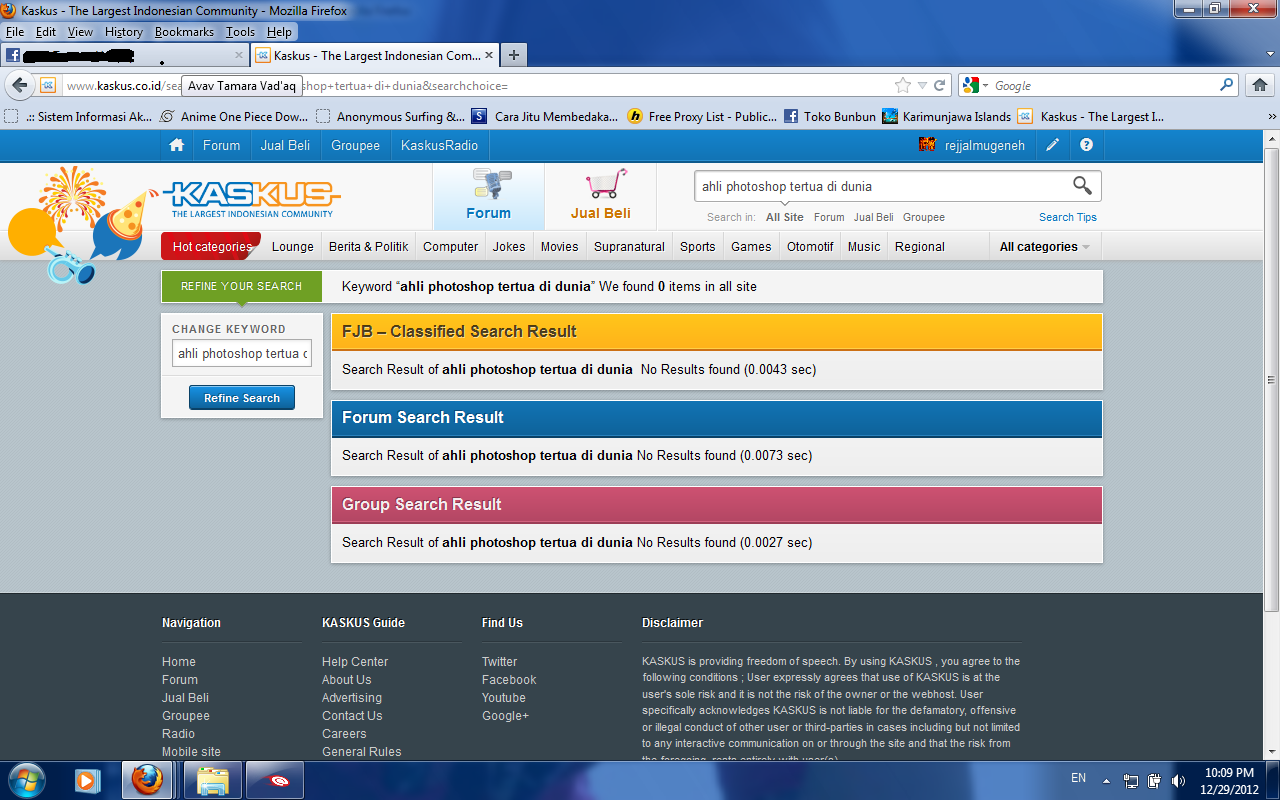The width and height of the screenshot is (1280, 800).
Task: Select the Berita & Politik category
Action: (369, 247)
